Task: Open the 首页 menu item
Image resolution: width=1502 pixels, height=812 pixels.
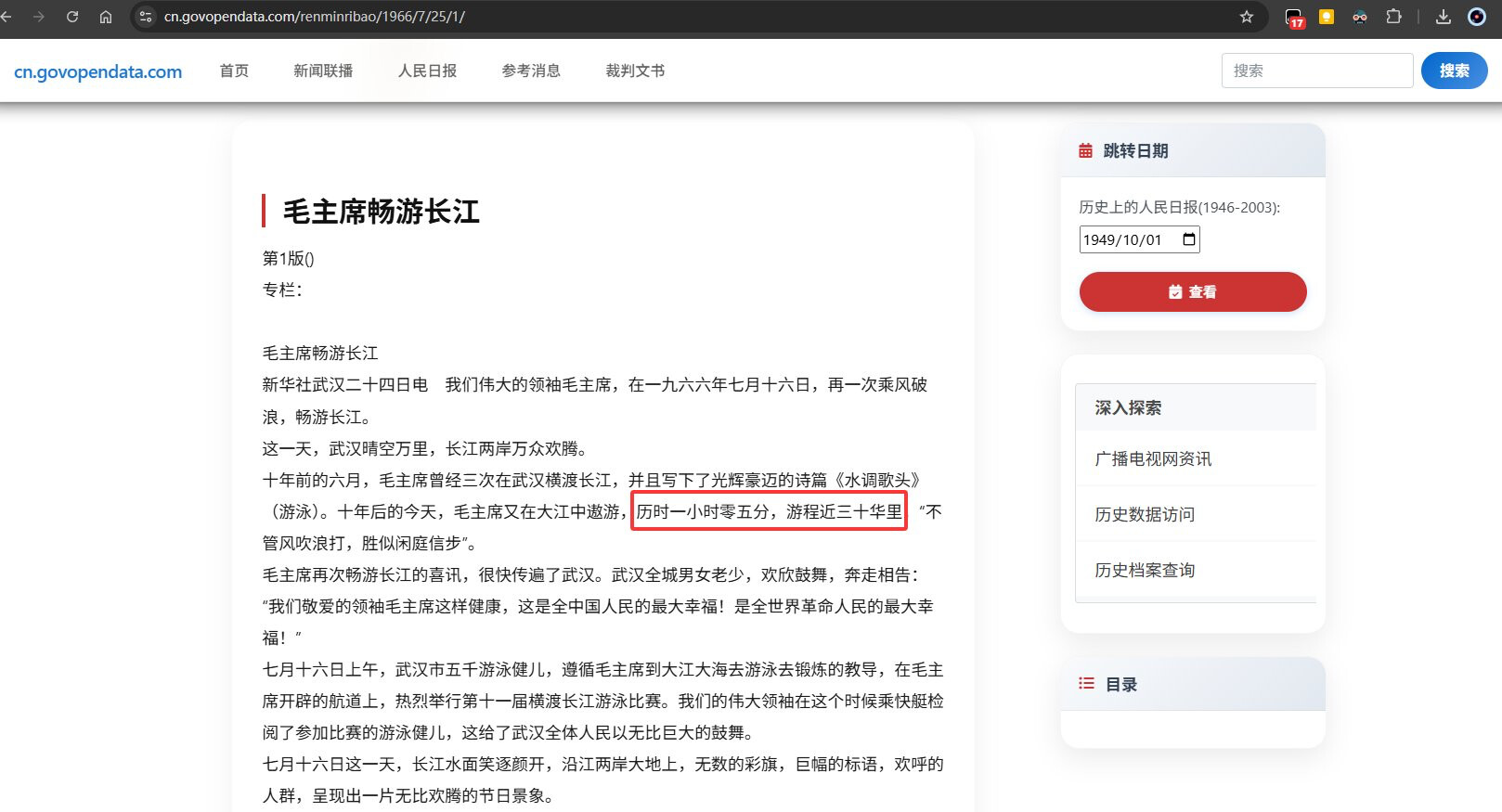Action: [x=234, y=71]
